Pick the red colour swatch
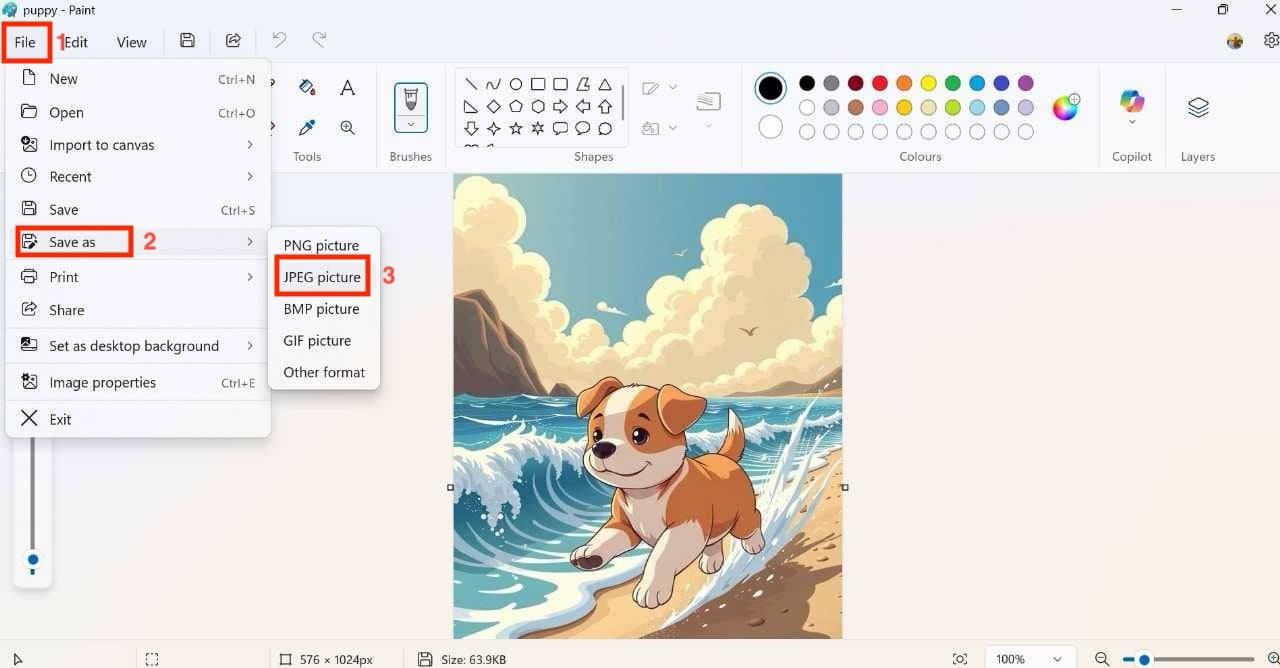The height and width of the screenshot is (668, 1280). coord(880,83)
